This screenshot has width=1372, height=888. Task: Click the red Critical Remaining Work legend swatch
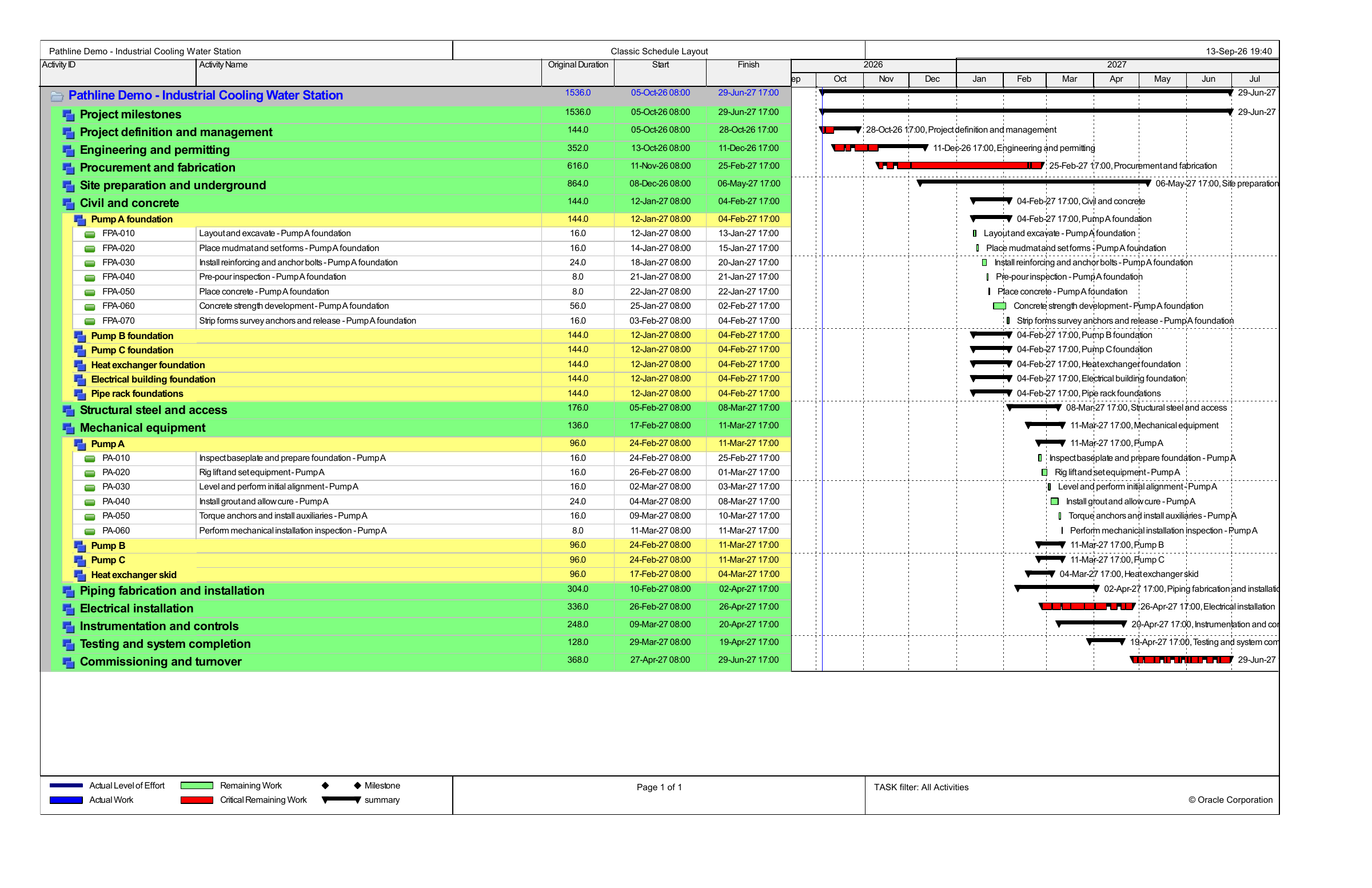(x=197, y=801)
